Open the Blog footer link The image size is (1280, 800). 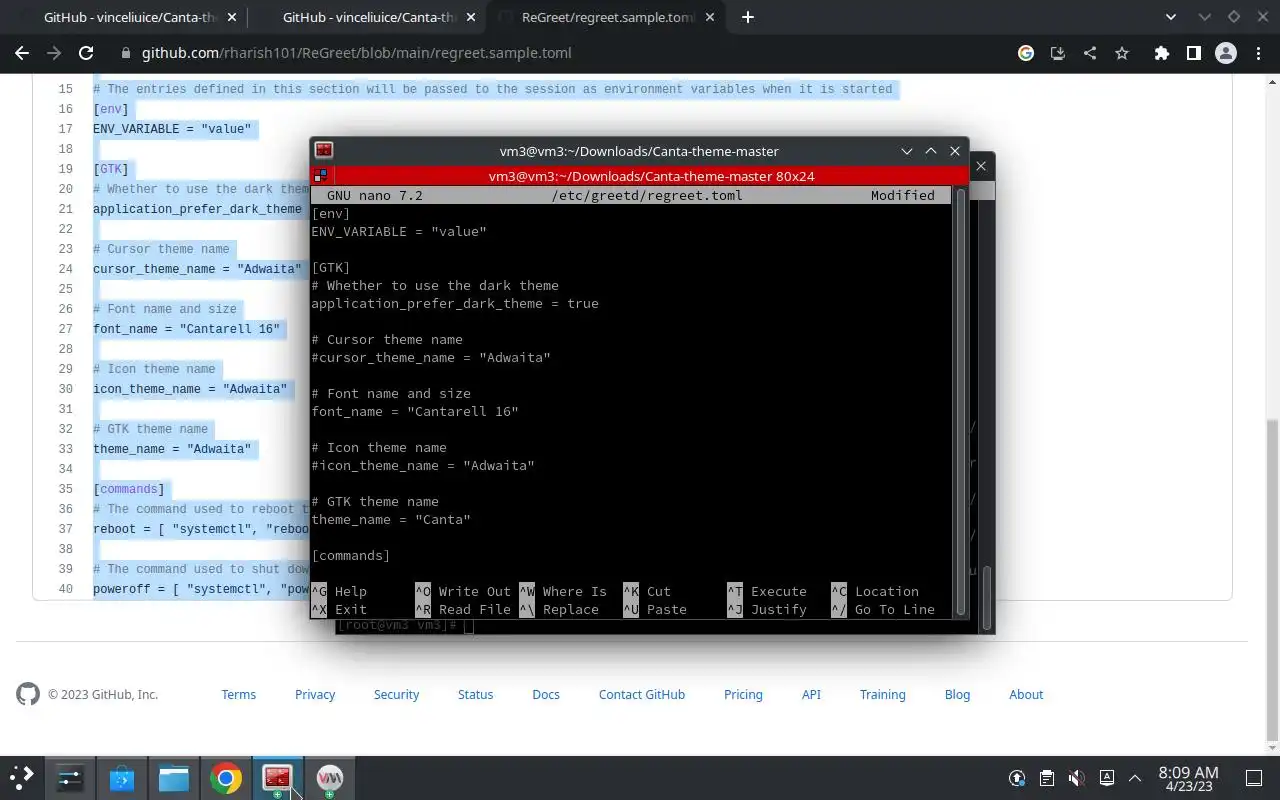(x=957, y=694)
